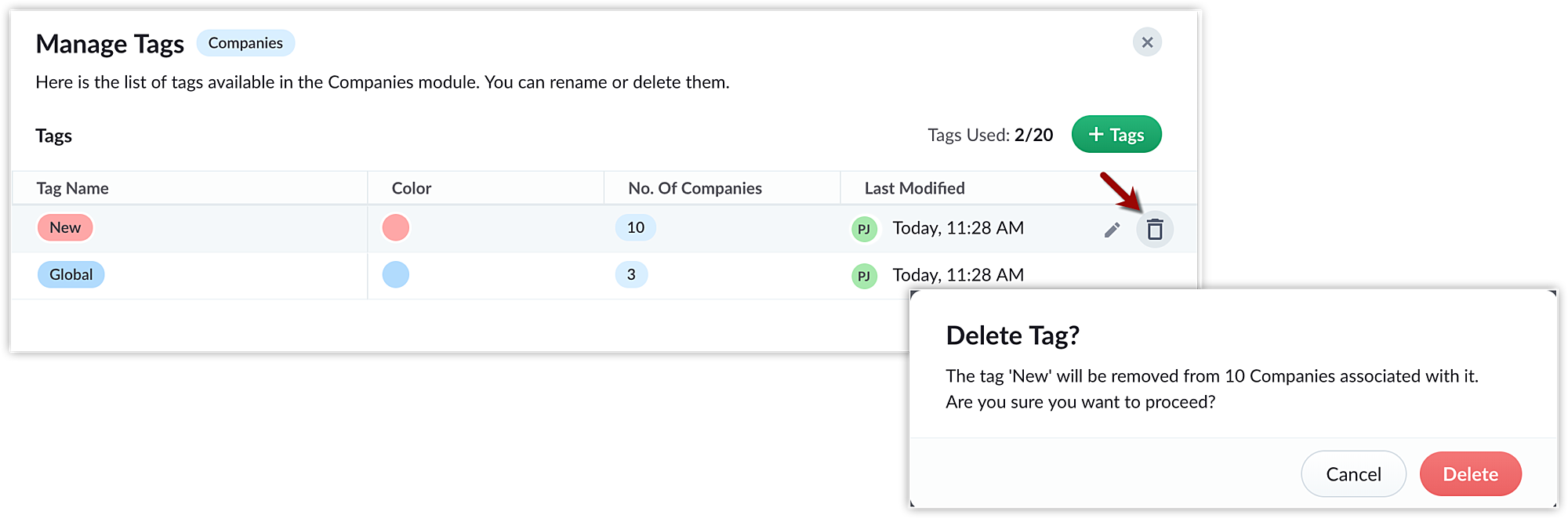This screenshot has width=1568, height=522.
Task: Click PJ avatar in Global row
Action: (x=864, y=276)
